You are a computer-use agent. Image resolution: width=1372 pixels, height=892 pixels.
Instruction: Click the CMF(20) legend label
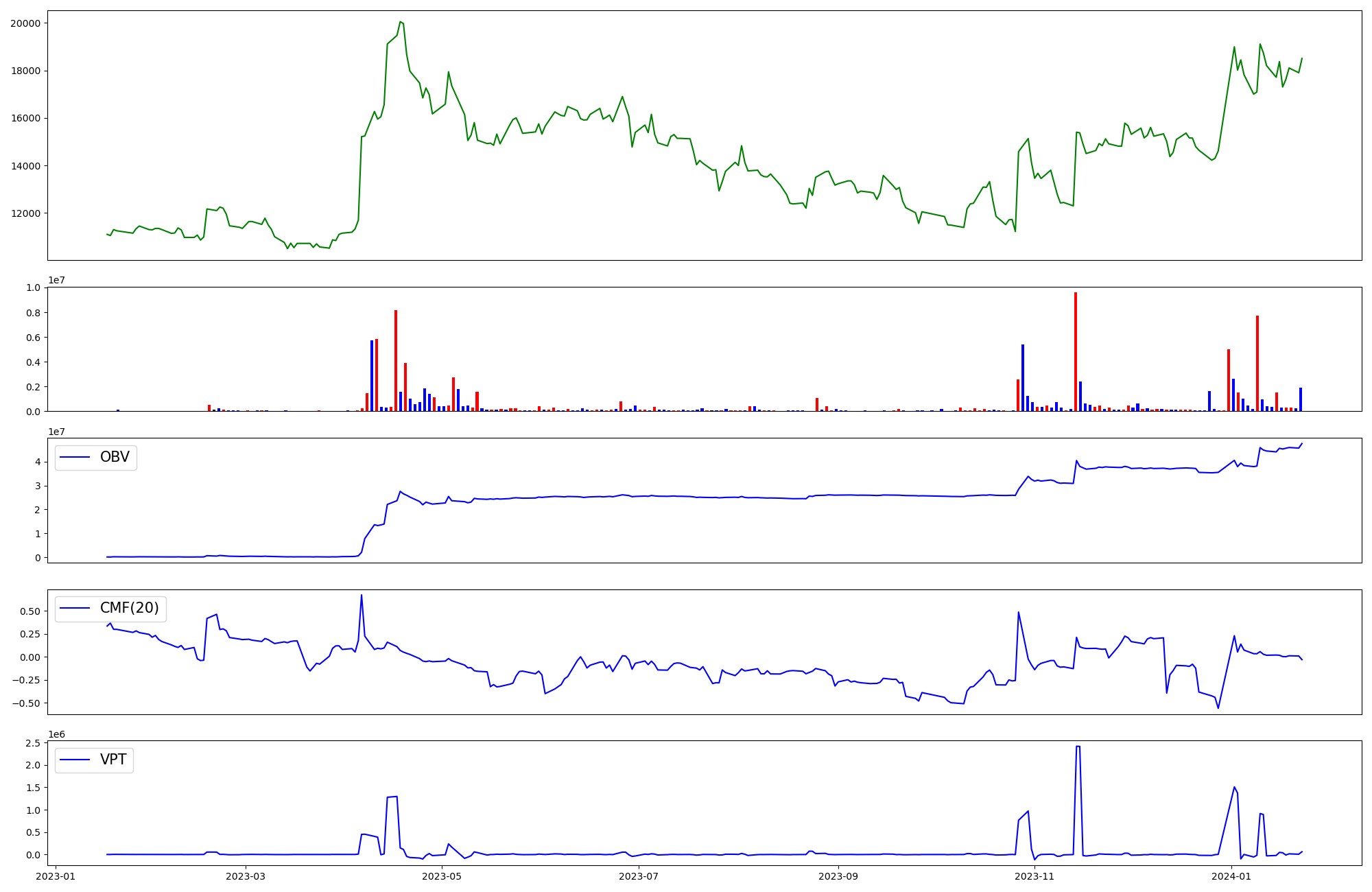(x=130, y=608)
